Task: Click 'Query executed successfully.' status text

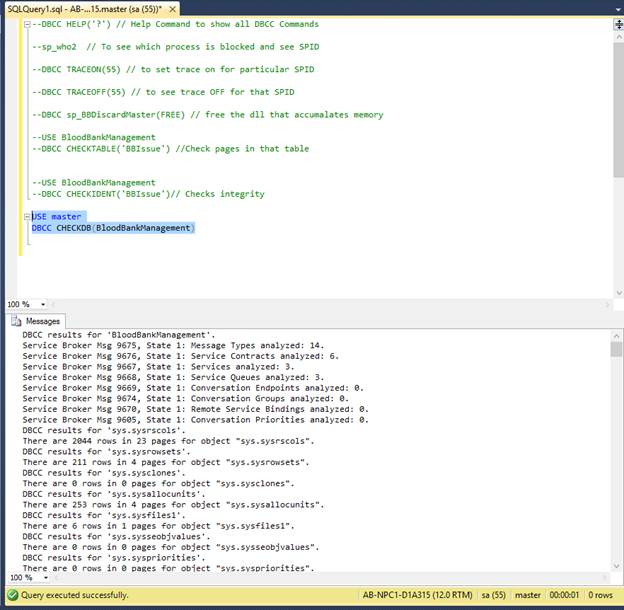Action: coord(74,595)
